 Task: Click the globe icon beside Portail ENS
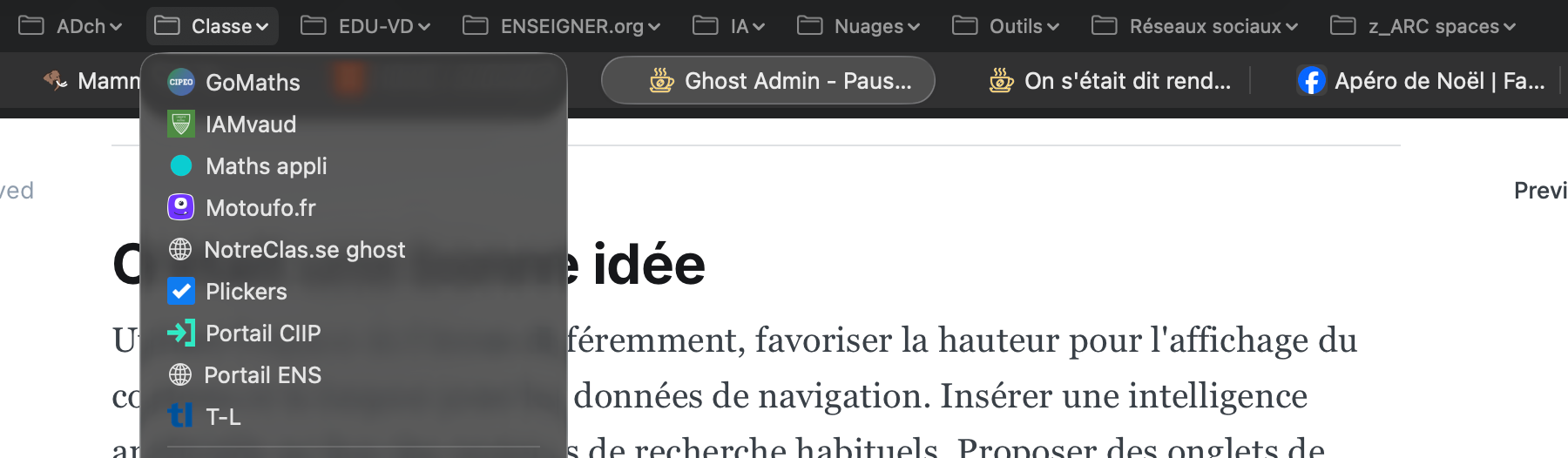(x=180, y=374)
